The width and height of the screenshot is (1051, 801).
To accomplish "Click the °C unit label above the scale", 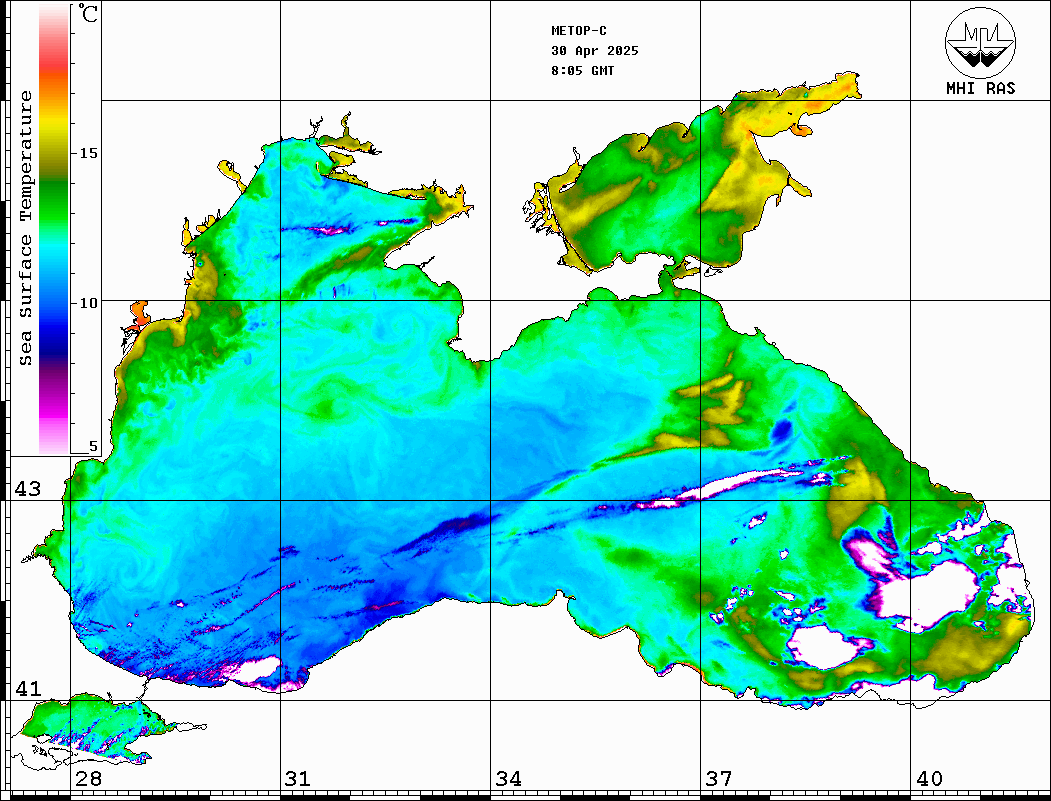I will 88,13.
